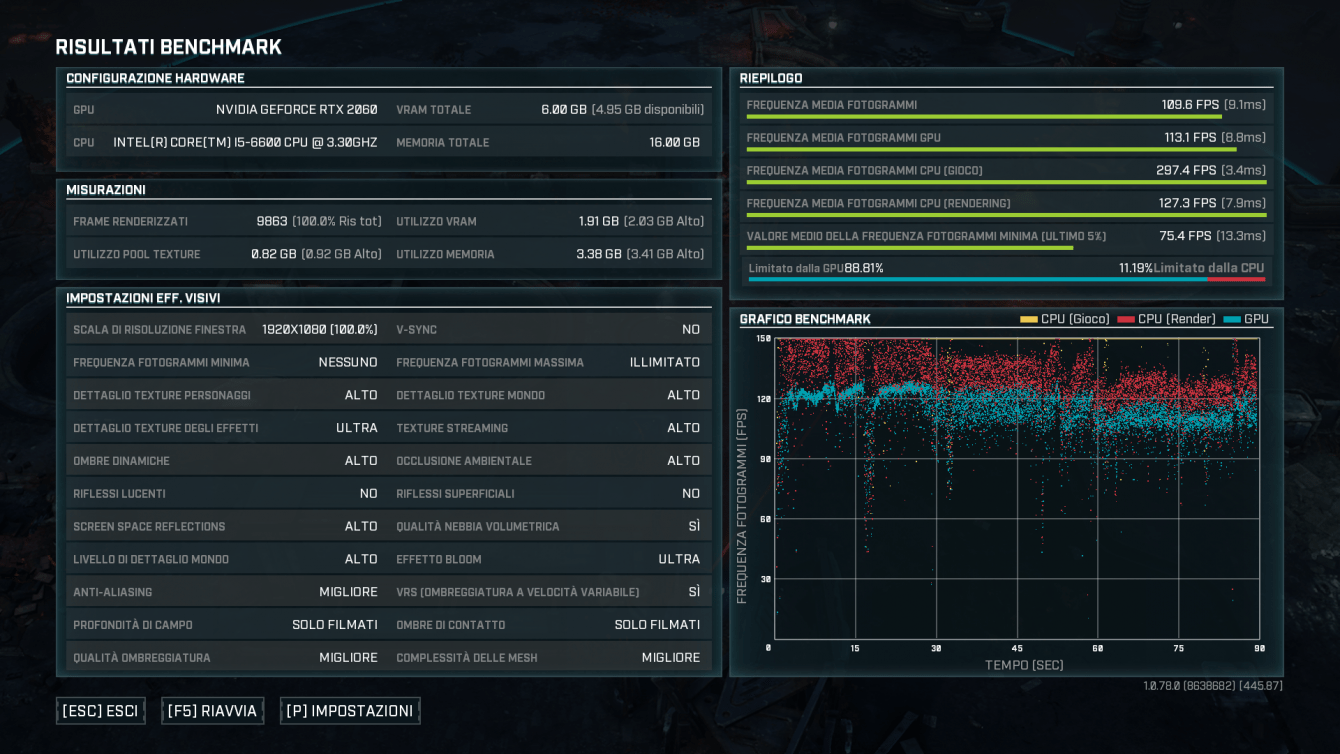Click the "INTEL(R) CORE(TM) I5-6600" CPU name
Screen dimensions: 1340x754
tap(245, 143)
